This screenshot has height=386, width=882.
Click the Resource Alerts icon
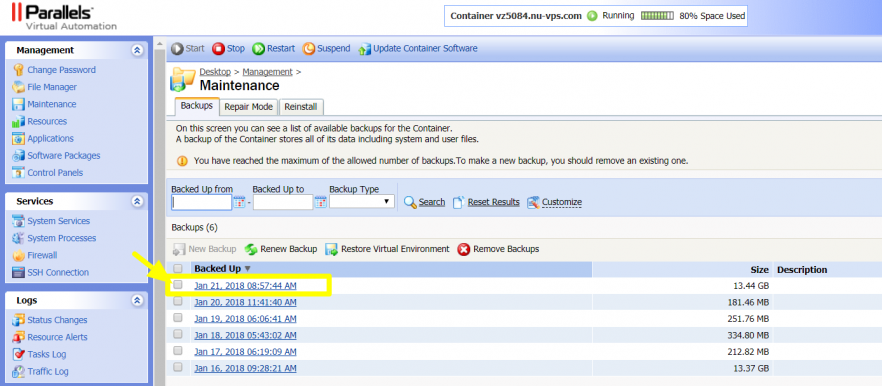pos(18,337)
